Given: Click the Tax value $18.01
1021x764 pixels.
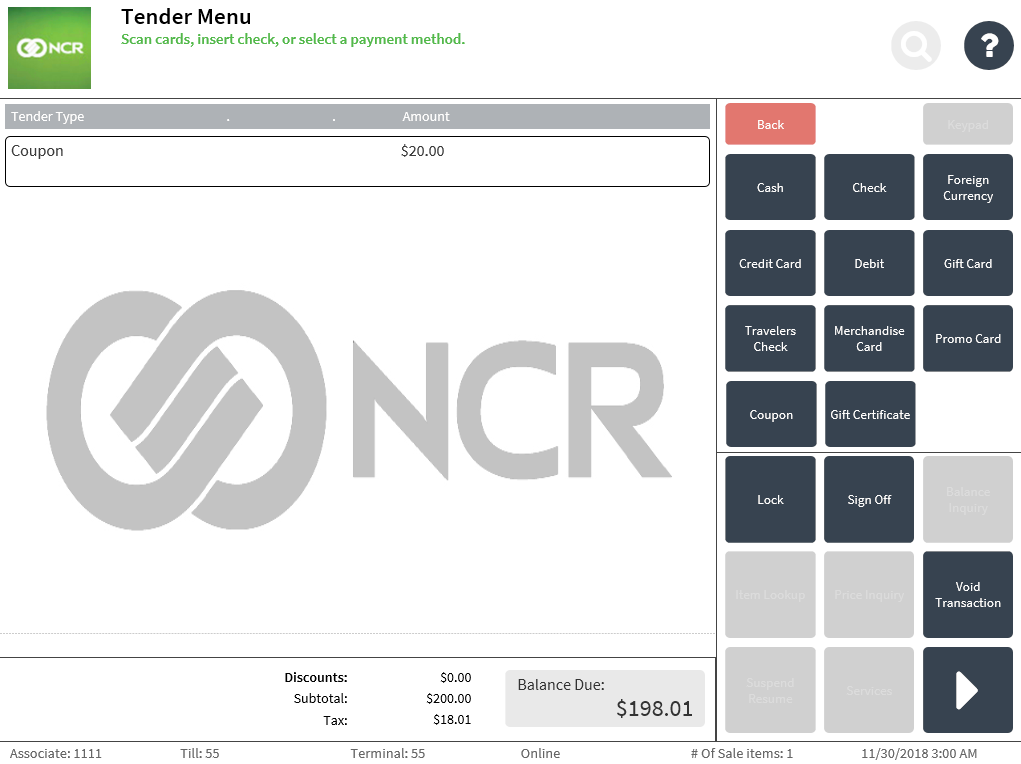Looking at the screenshot, I should click(452, 720).
